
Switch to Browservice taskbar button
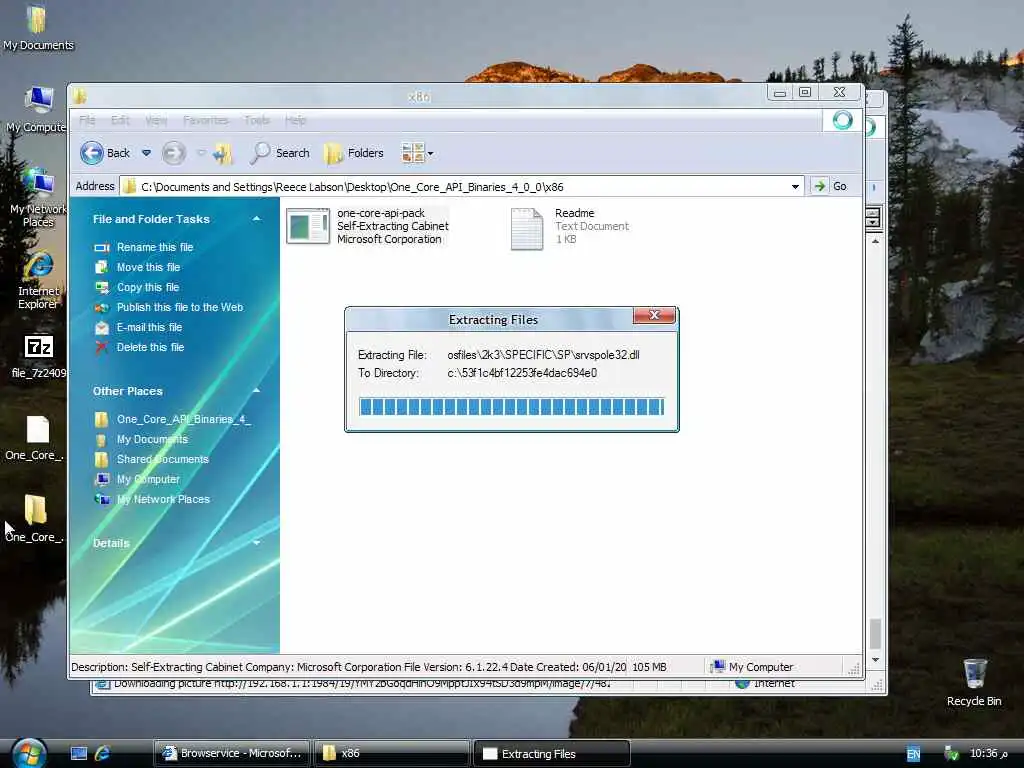232,753
